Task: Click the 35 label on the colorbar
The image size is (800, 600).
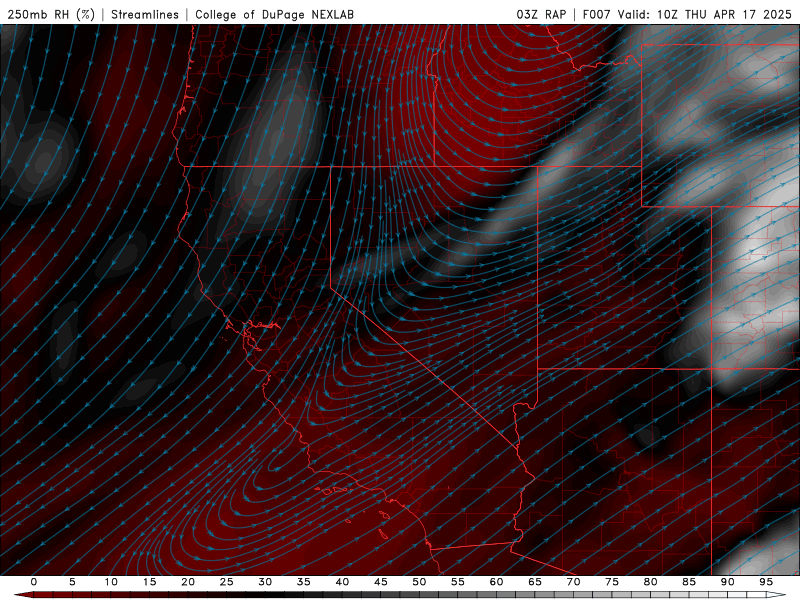Action: click(x=304, y=582)
